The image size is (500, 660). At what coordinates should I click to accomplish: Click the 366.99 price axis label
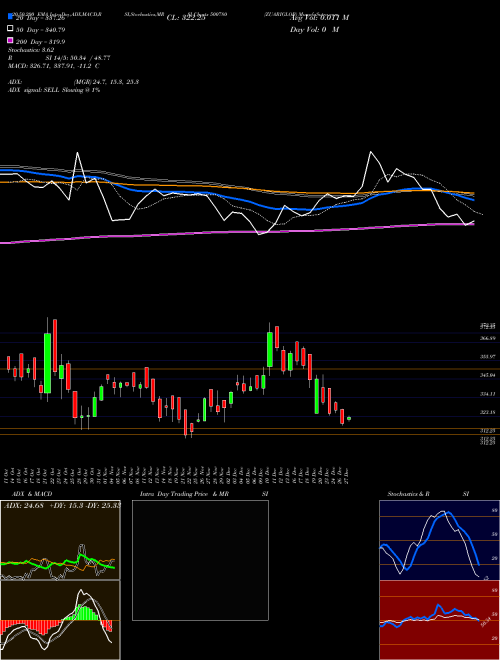pyautogui.click(x=488, y=338)
